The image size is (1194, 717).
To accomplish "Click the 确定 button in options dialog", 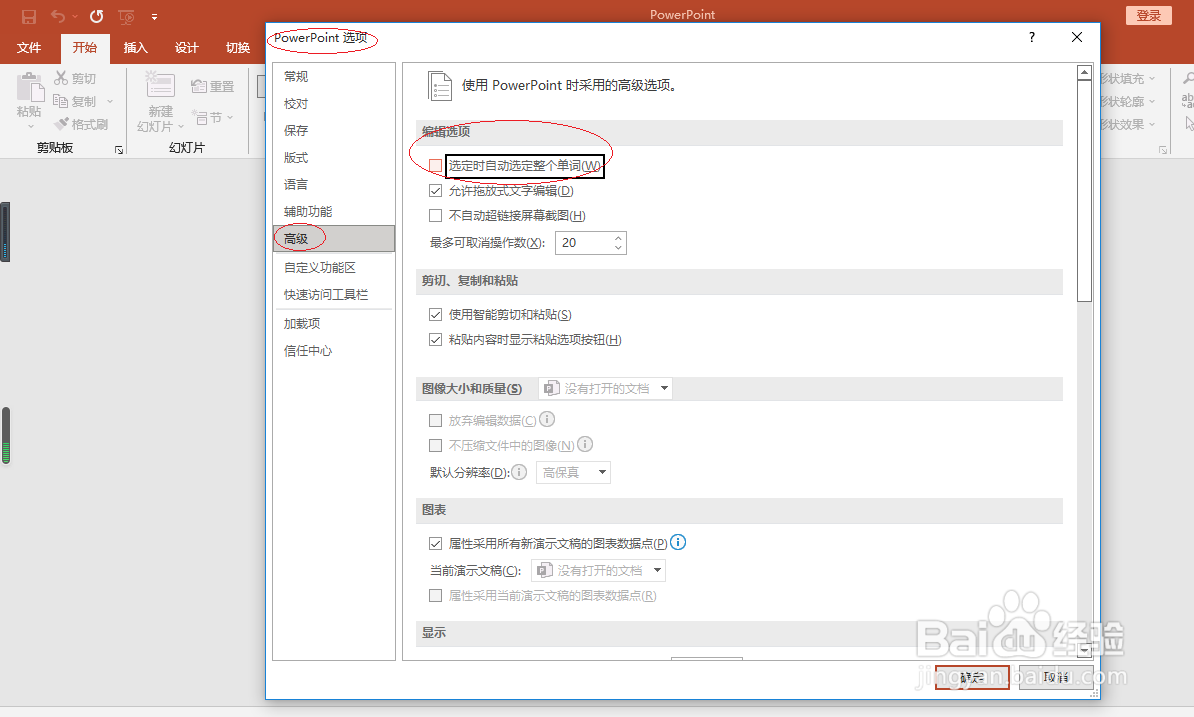I will [972, 677].
